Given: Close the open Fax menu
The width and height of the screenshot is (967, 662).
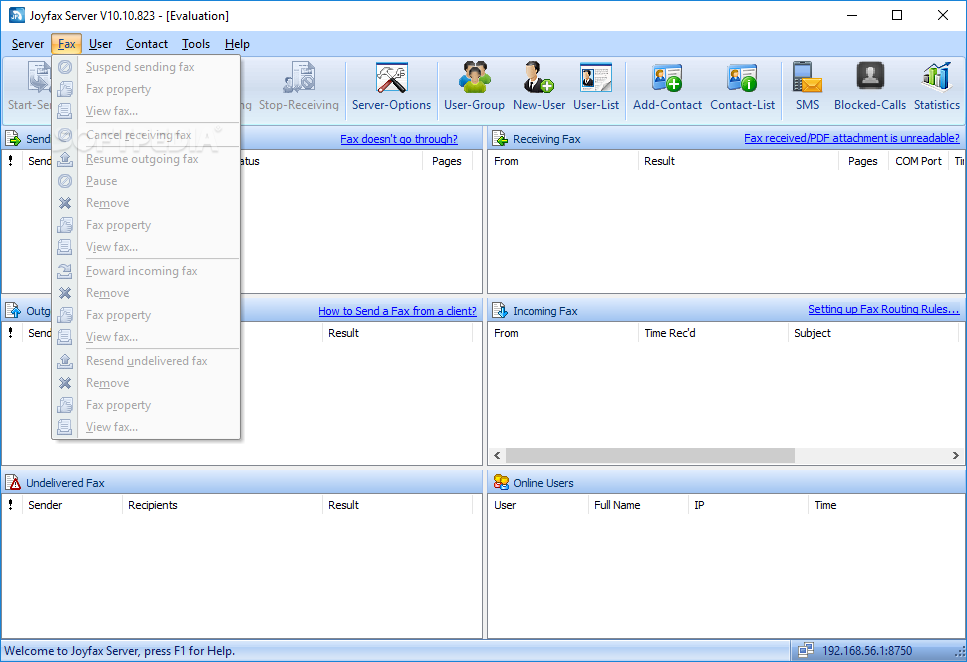Looking at the screenshot, I should point(67,44).
